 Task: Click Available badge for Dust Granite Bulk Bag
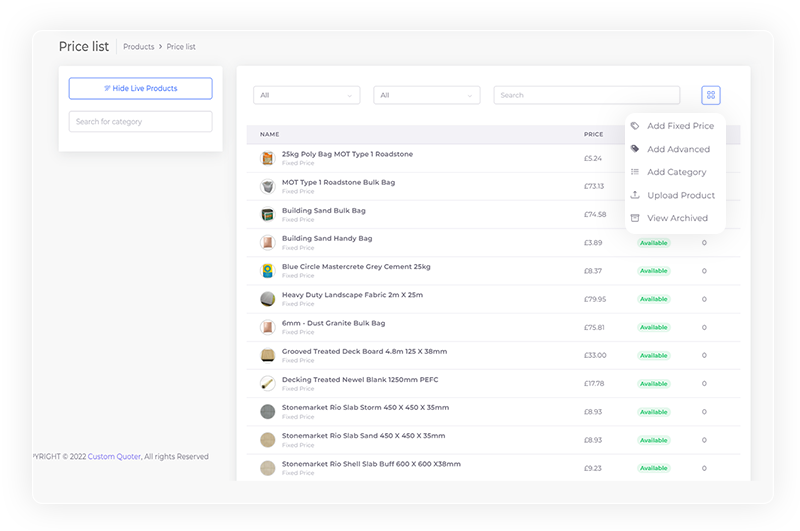click(654, 327)
